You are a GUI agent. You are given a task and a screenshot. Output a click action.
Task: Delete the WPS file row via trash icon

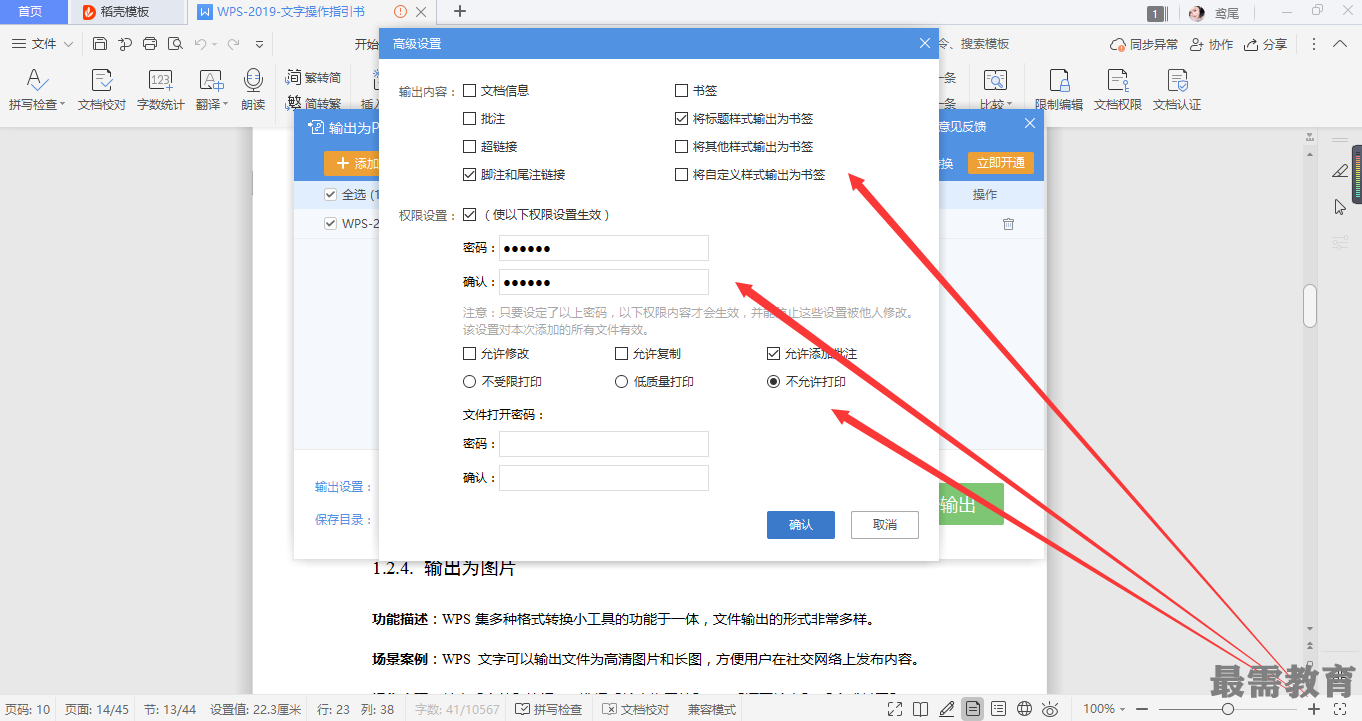(1008, 224)
